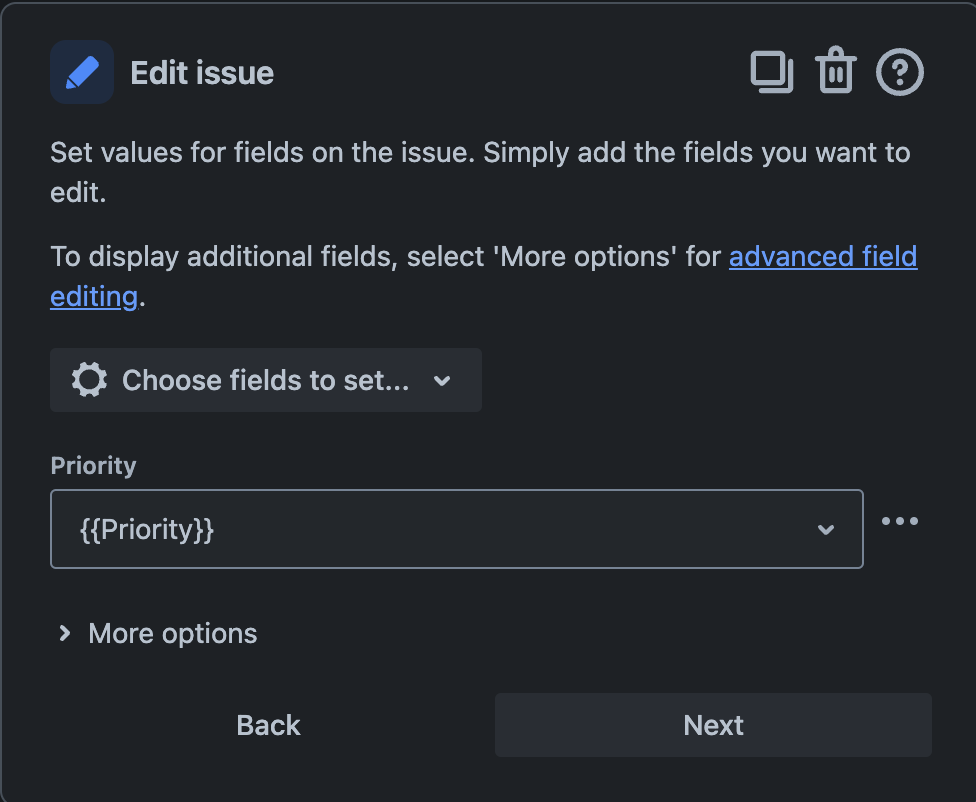Click inside the {{Priority}} value field

click(457, 529)
